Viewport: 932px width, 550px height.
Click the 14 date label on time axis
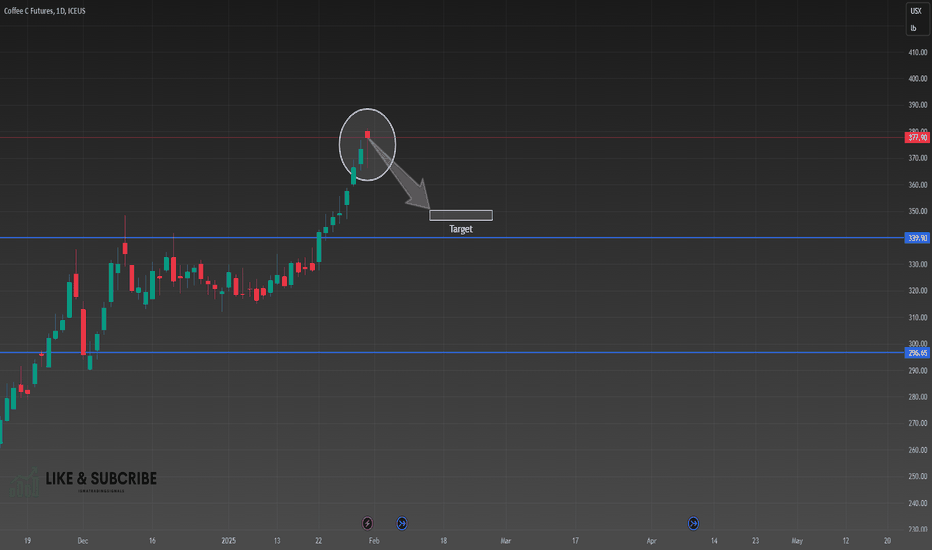pos(714,540)
